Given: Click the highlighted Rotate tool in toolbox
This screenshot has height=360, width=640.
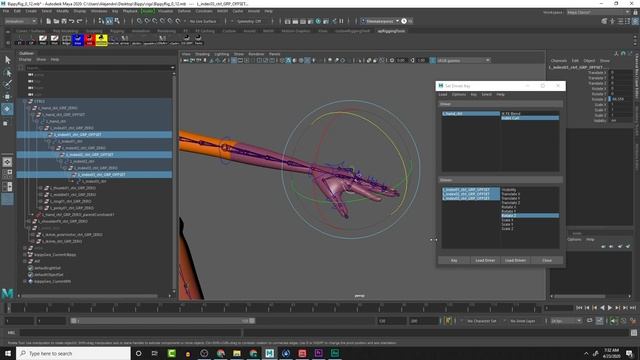Looking at the screenshot, I should point(7,109).
